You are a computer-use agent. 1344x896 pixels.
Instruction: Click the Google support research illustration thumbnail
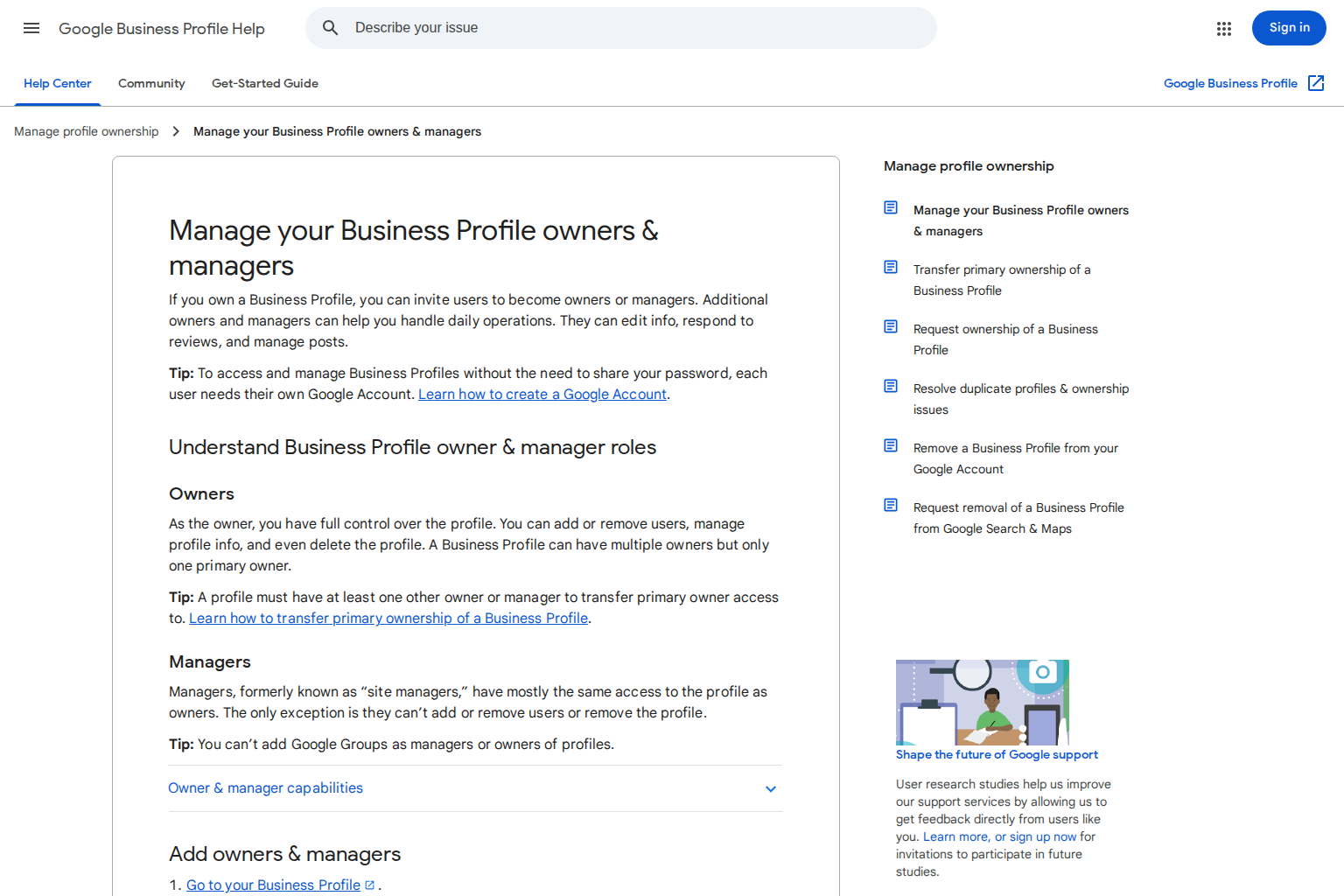(x=983, y=703)
